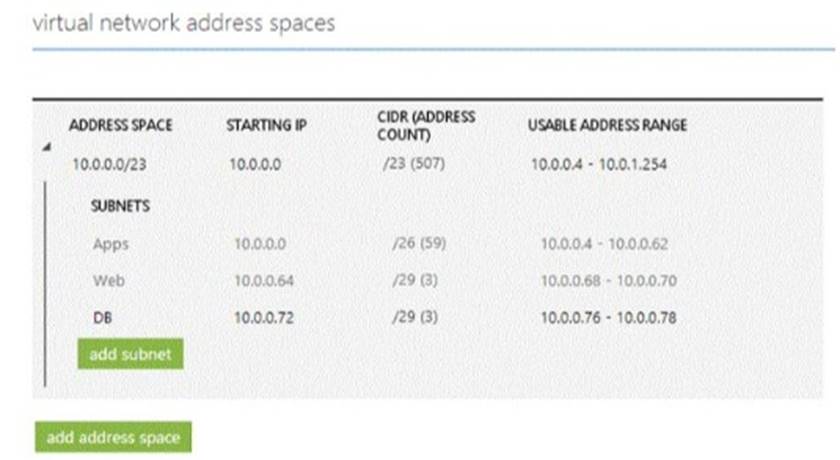Click the Web usable range 10.0.0.68 - 10.0.0.70
The width and height of the screenshot is (840, 460).
tap(609, 281)
